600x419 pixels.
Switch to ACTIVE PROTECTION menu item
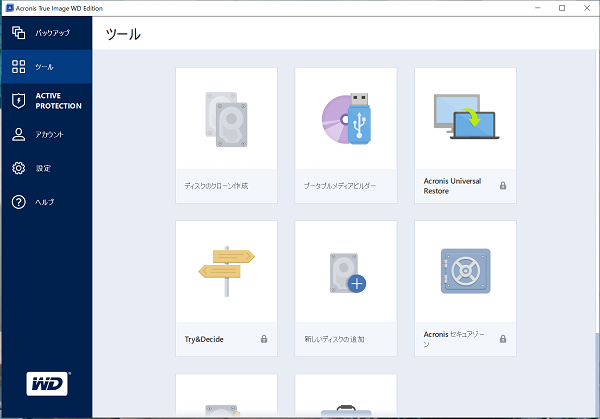pyautogui.click(x=58, y=100)
